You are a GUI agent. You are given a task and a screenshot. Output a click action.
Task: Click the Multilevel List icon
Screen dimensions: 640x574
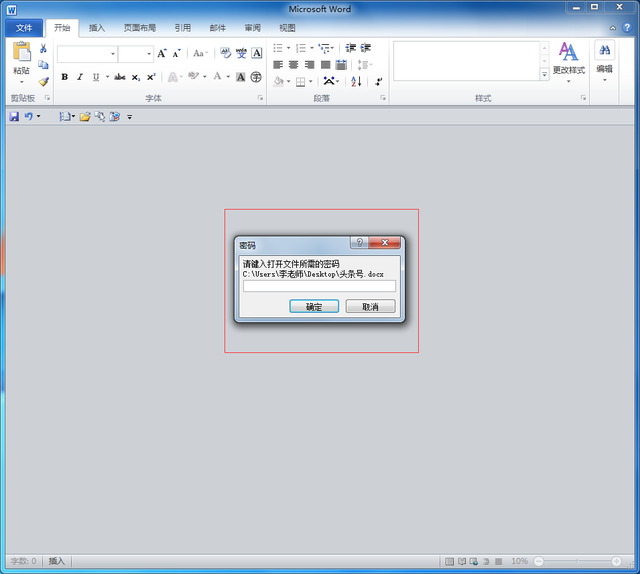coord(325,49)
